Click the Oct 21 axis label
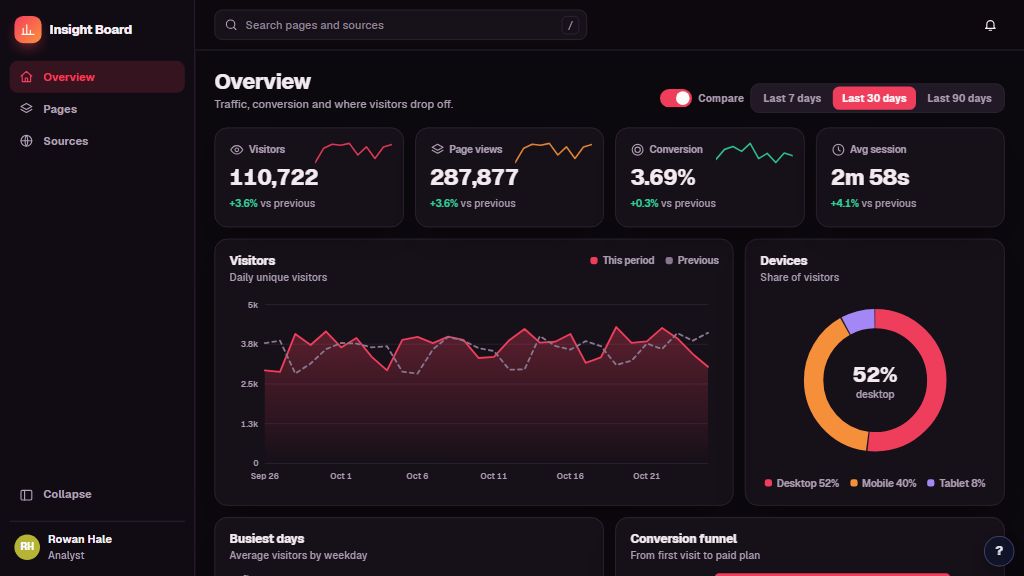This screenshot has height=576, width=1024. tap(646, 476)
